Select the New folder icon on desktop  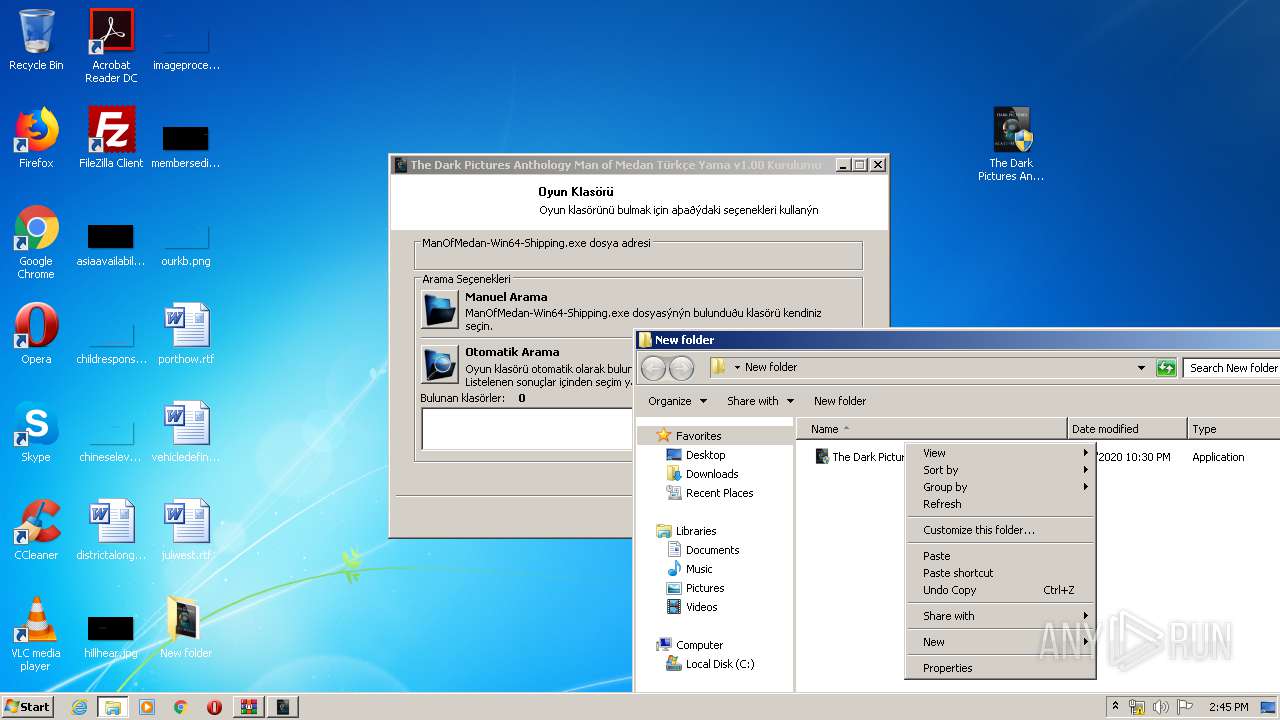click(x=186, y=628)
